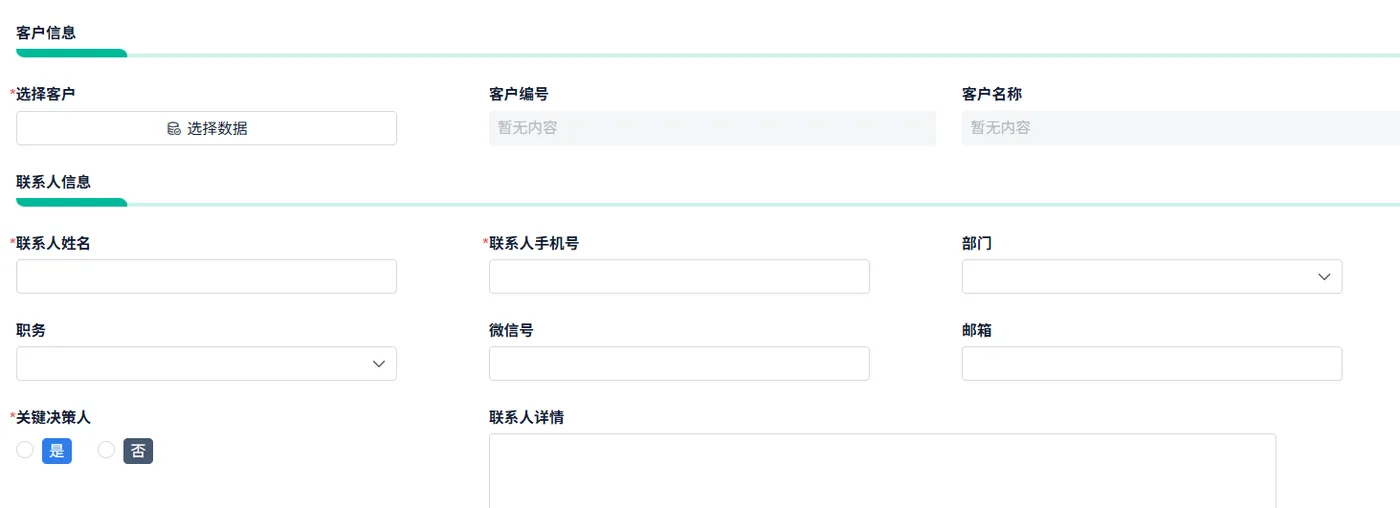Click the 客户信息 section header

pyautogui.click(x=46, y=33)
